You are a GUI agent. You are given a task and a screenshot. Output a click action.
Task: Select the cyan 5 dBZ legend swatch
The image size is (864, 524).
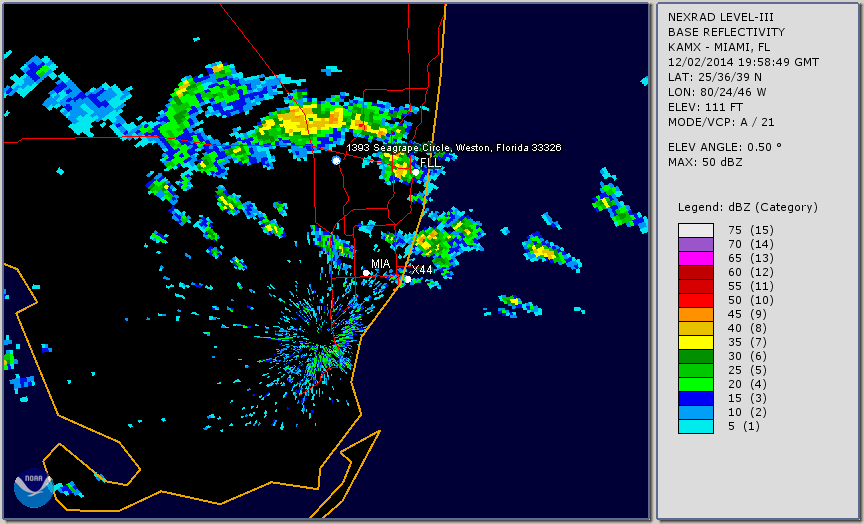(695, 426)
